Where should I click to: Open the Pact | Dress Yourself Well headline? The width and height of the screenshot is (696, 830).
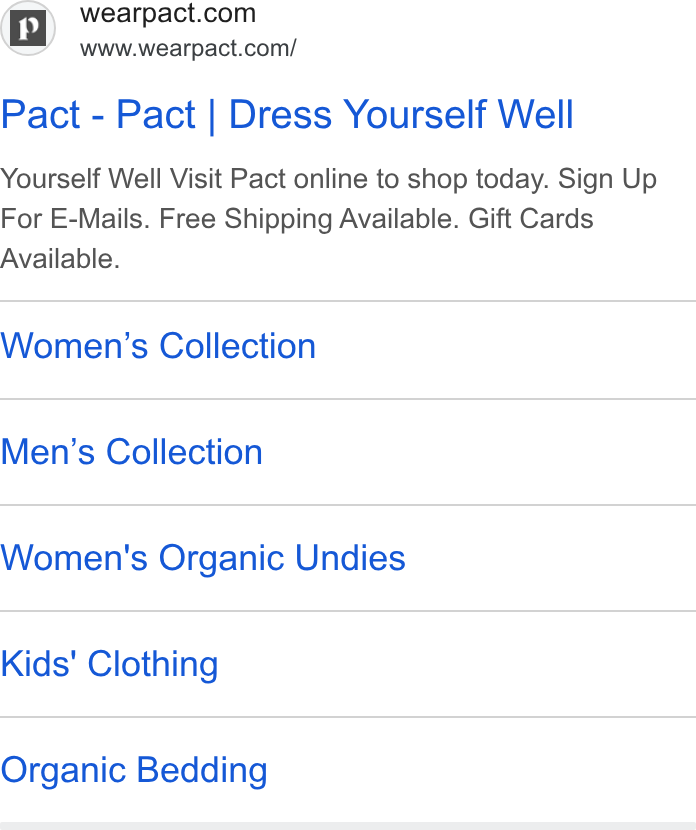(287, 114)
